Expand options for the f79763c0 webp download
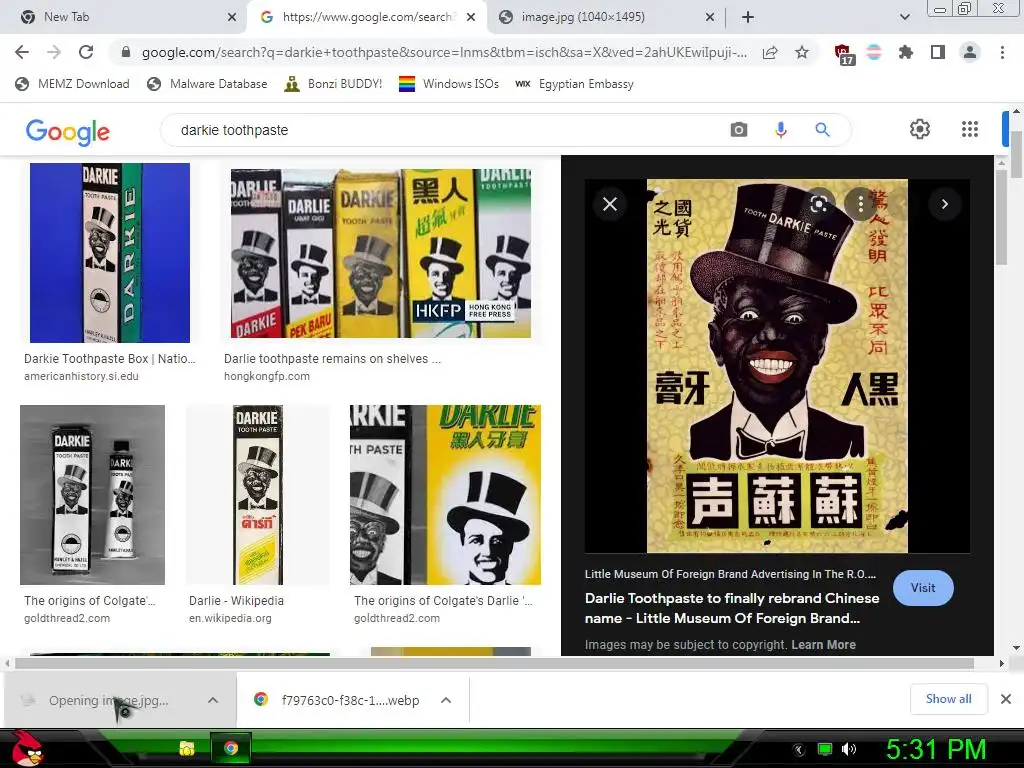1024x768 pixels. click(x=446, y=700)
